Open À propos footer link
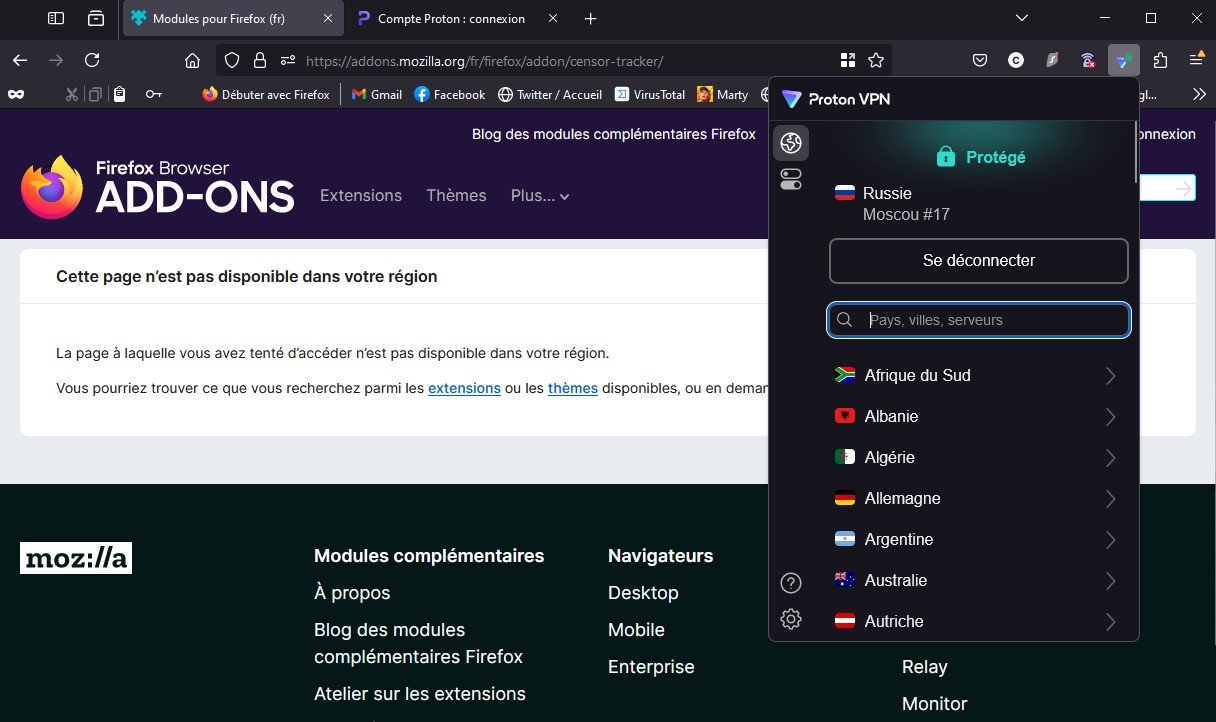 (352, 593)
